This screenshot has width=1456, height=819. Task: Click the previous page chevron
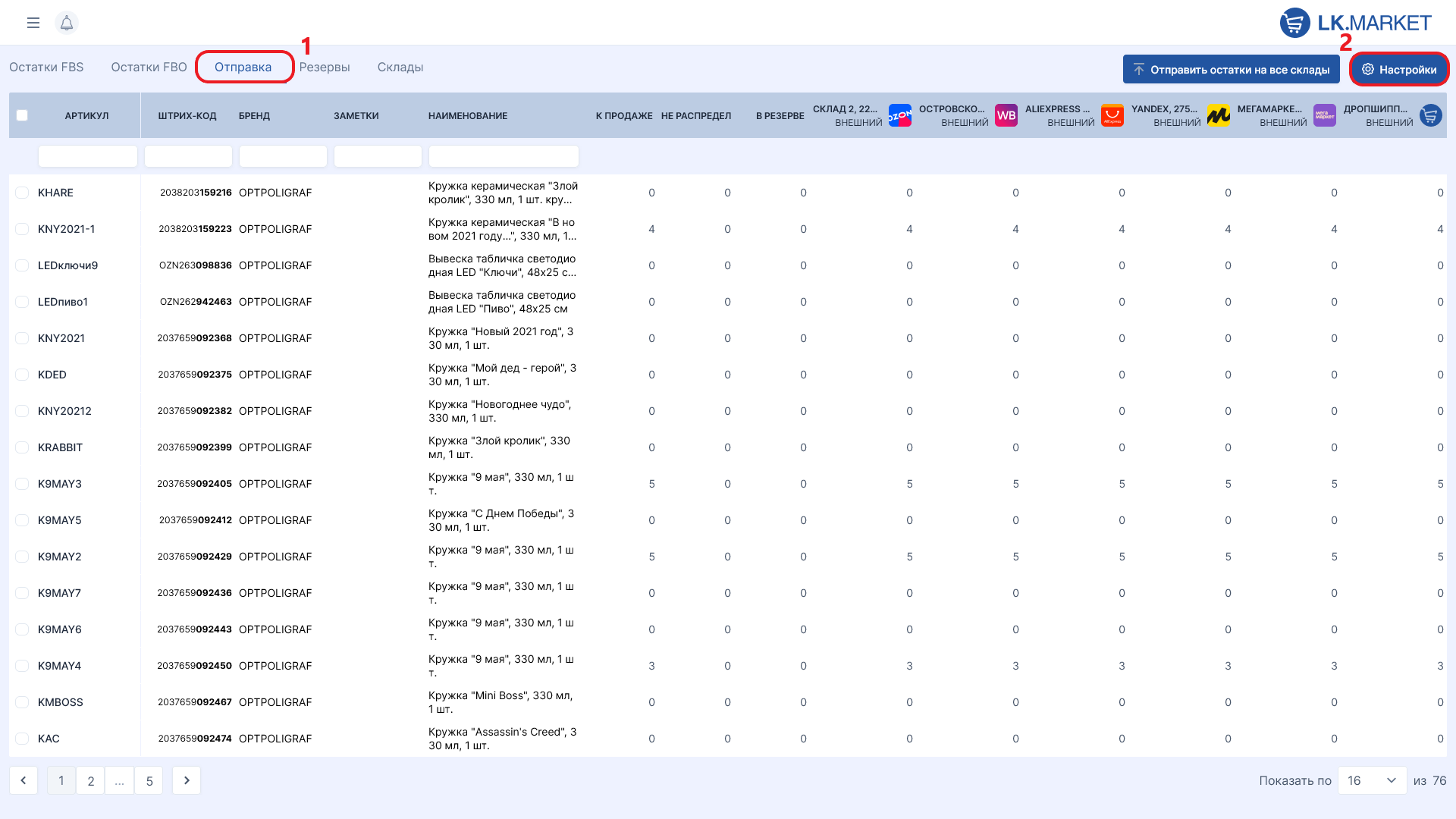coord(24,780)
